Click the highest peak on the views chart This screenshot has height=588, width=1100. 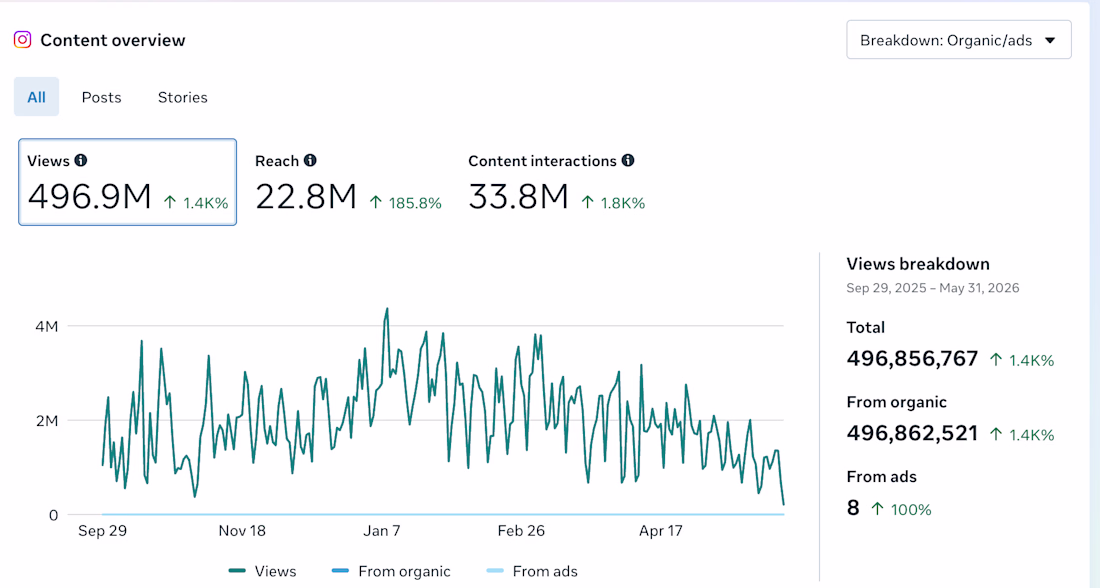coord(387,309)
